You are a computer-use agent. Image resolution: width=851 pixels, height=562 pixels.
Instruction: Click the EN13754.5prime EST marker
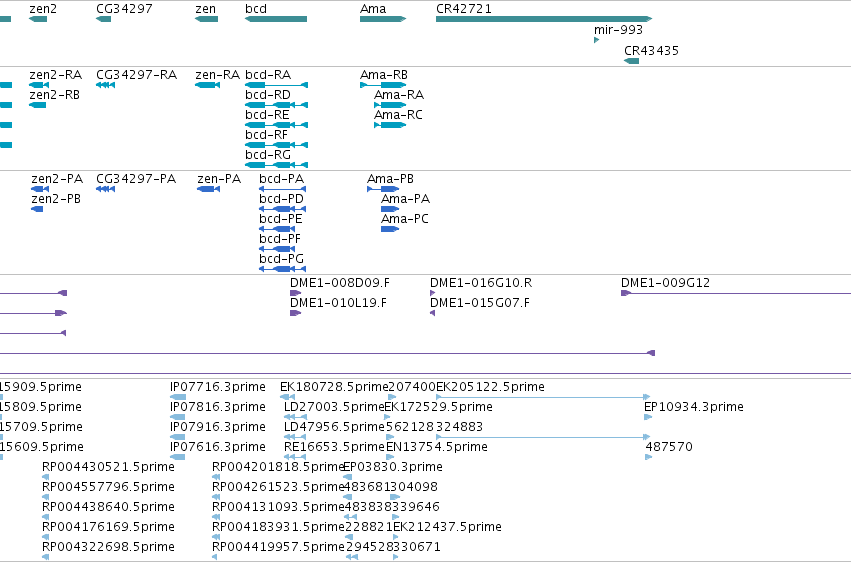click(390, 457)
